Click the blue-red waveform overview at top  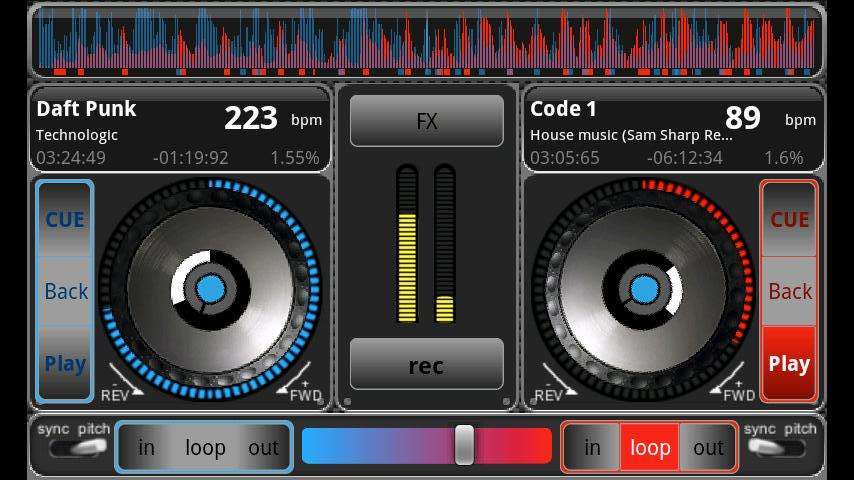(426, 41)
